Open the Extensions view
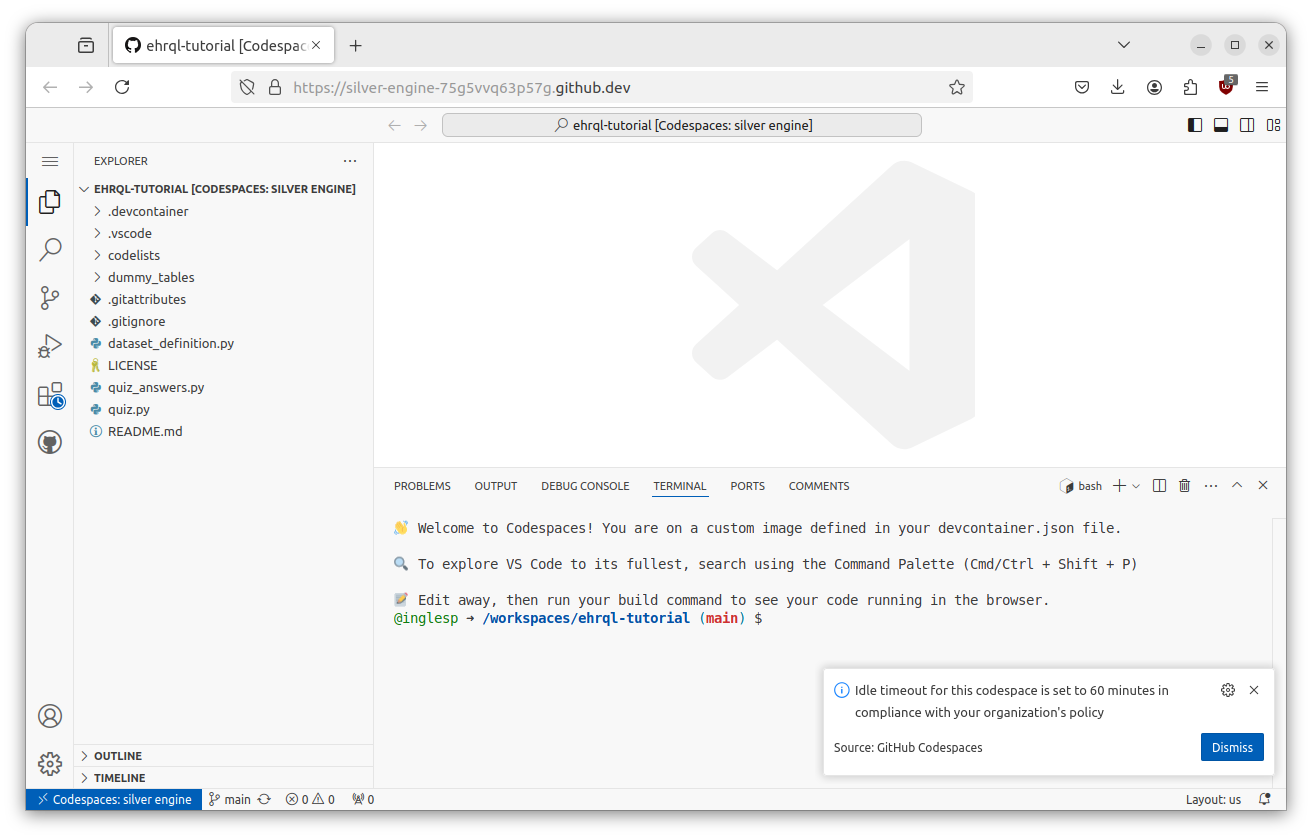Image resolution: width=1312 pixels, height=839 pixels. click(x=50, y=395)
